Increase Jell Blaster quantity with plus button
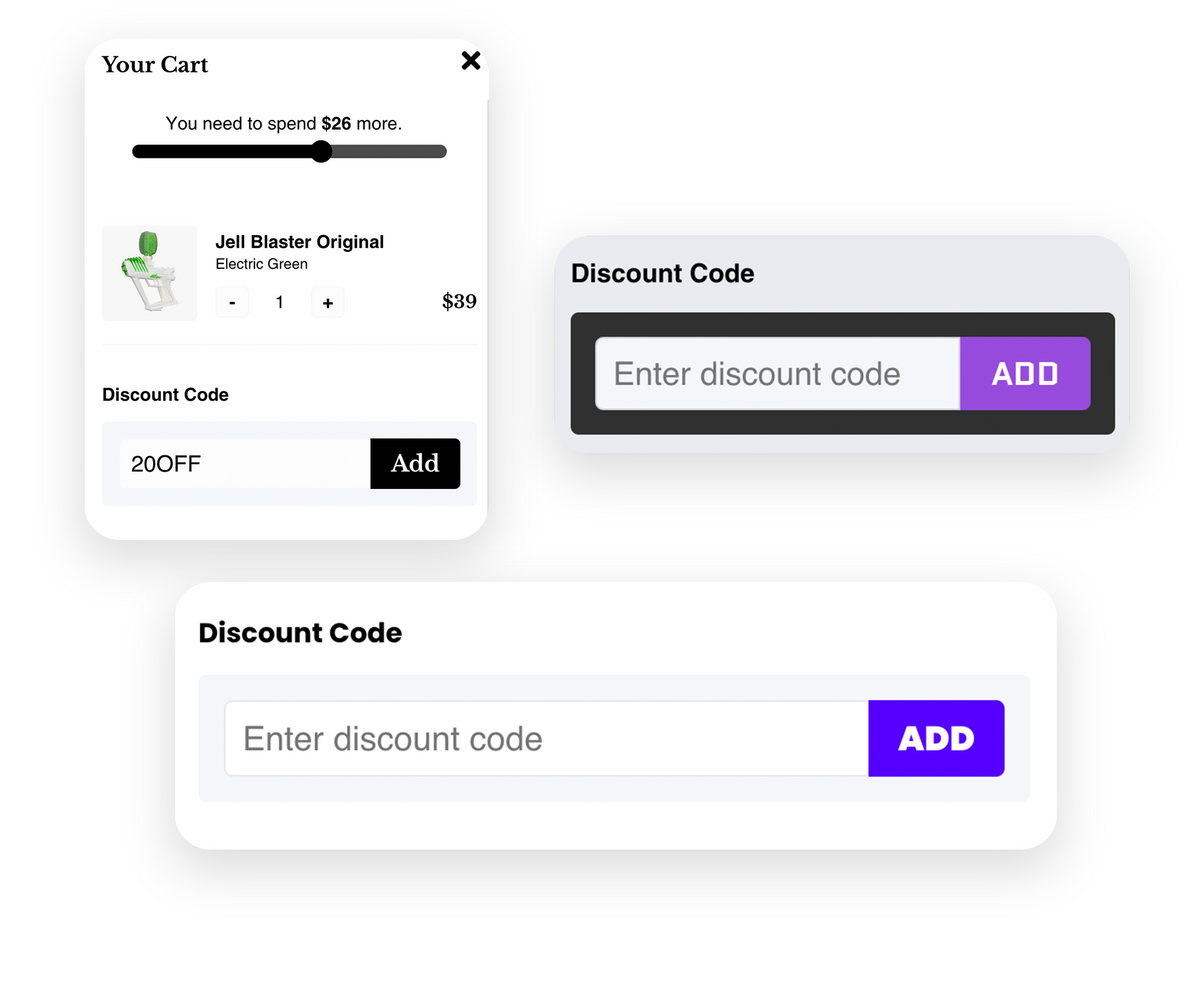1200x987 pixels. 327,302
